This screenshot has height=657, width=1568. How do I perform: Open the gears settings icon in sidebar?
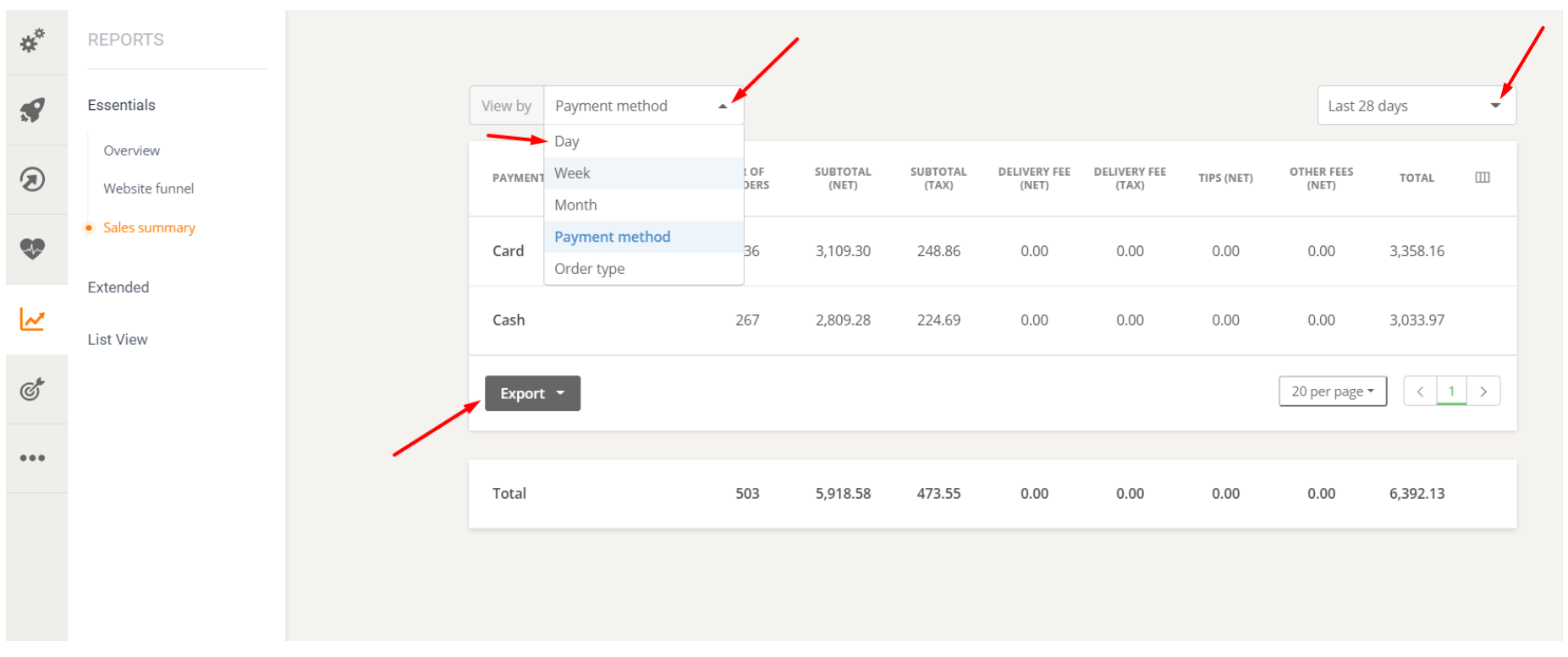(33, 41)
